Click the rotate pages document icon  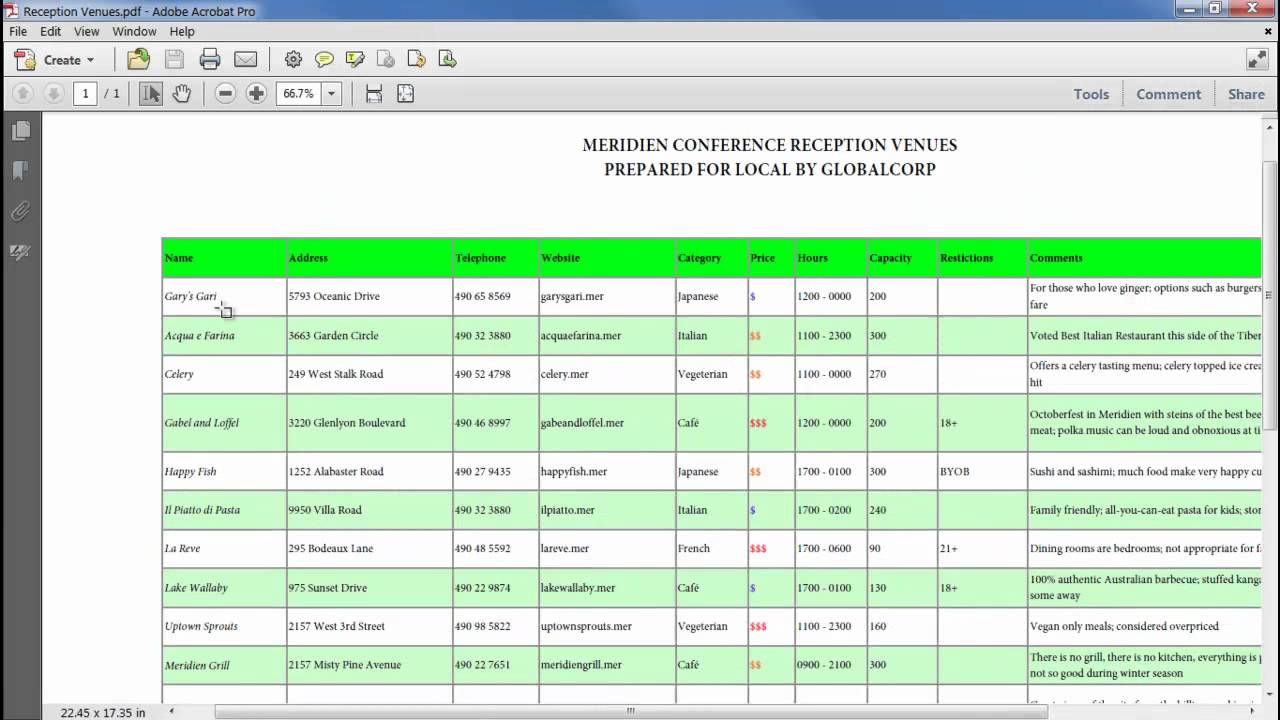click(417, 60)
